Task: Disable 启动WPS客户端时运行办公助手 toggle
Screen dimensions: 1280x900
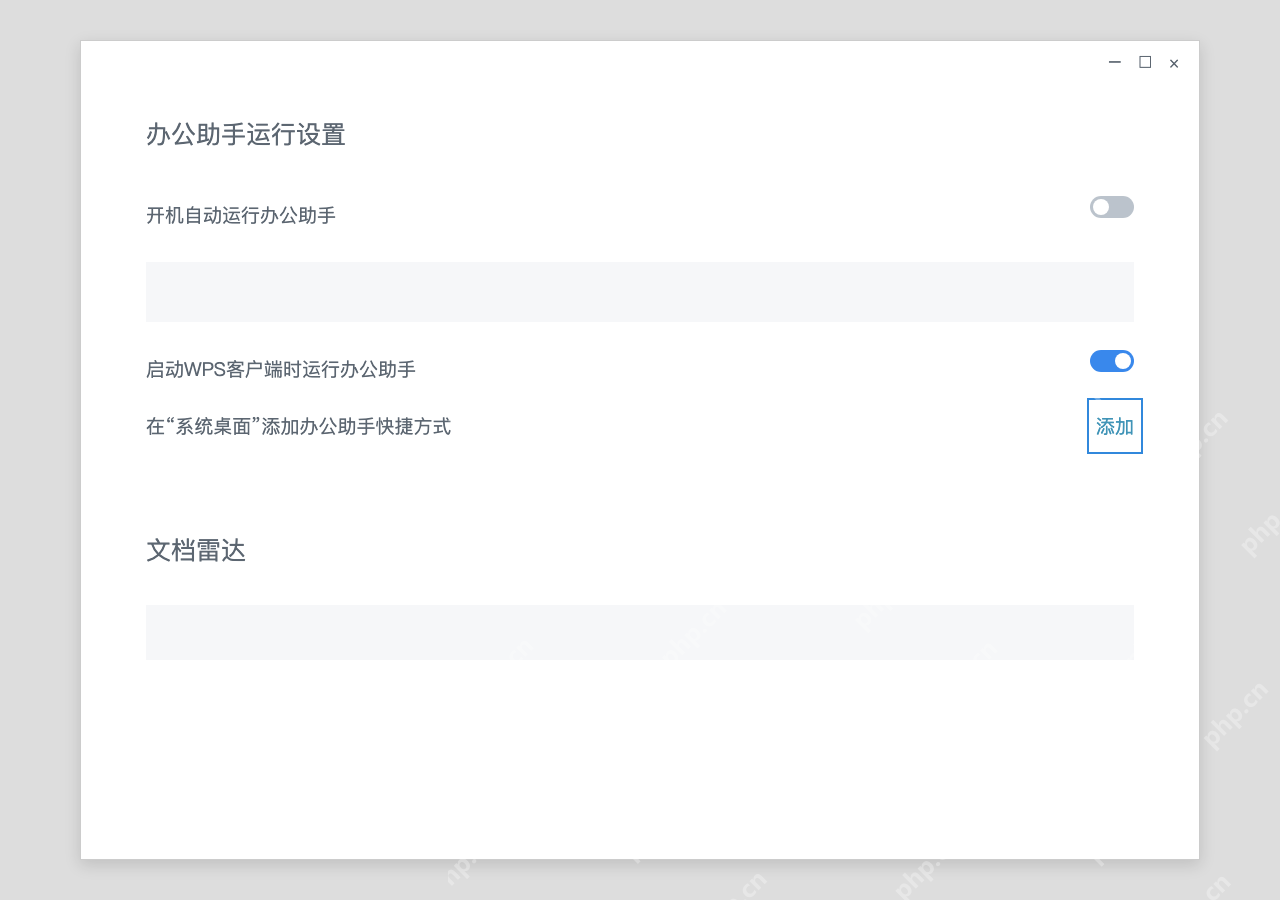Action: 1112,361
